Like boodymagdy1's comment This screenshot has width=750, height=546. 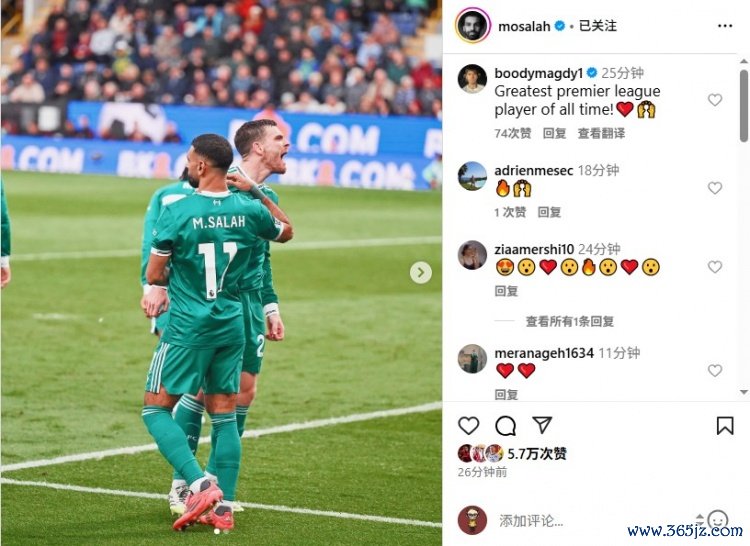(715, 99)
